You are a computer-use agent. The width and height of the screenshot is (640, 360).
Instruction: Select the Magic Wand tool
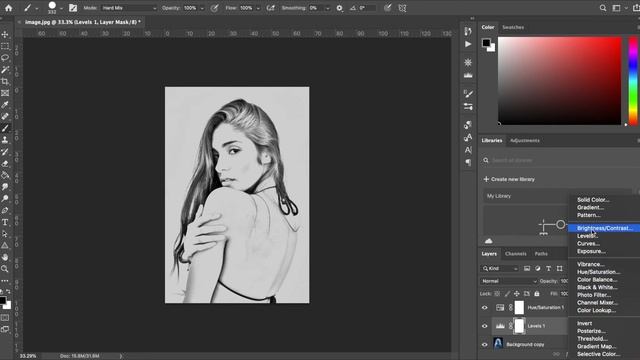tap(5, 70)
